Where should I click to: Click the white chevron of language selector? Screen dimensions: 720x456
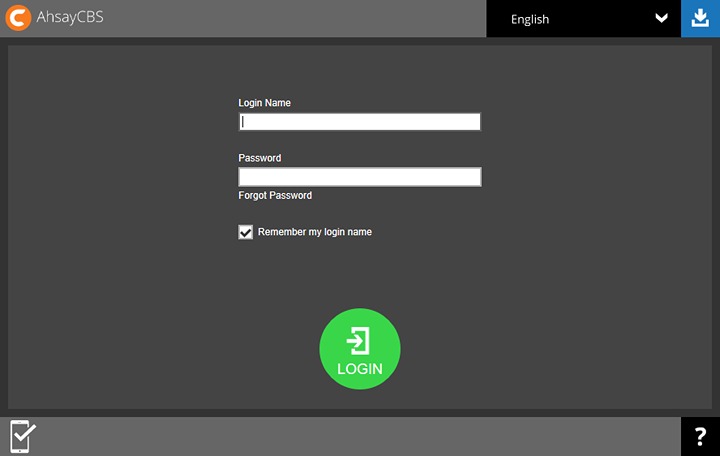tap(661, 19)
